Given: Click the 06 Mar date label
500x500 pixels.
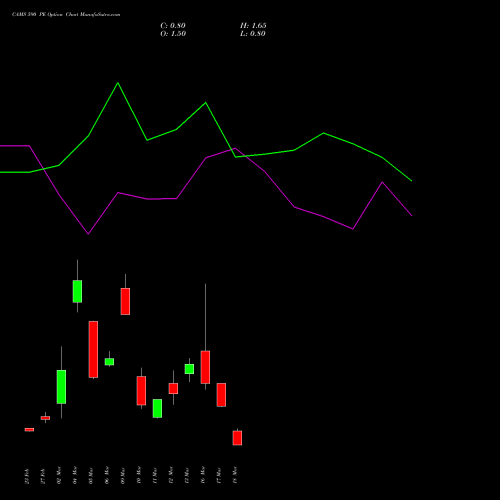Looking at the screenshot, I should point(107,475).
